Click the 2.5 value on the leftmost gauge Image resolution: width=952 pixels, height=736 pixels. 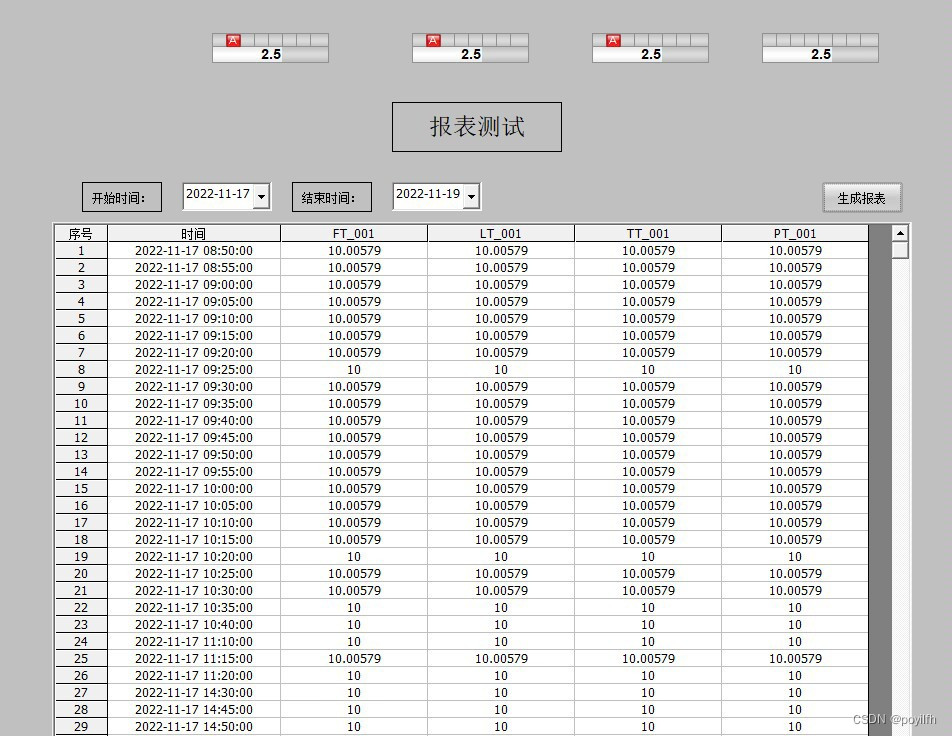271,54
